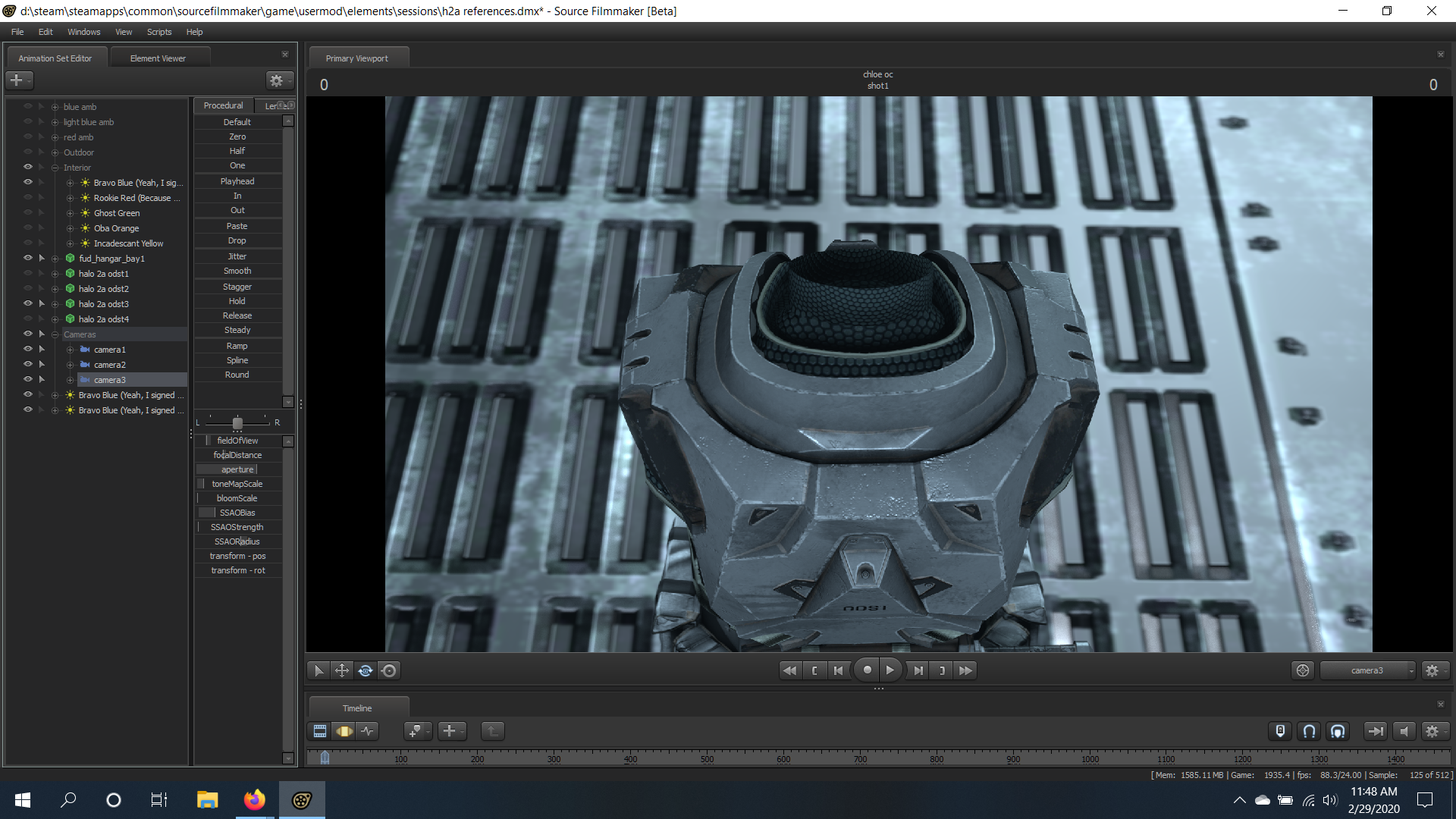Click the add bookmark button in timeline
Screen dimensions: 1456x819
(417, 731)
